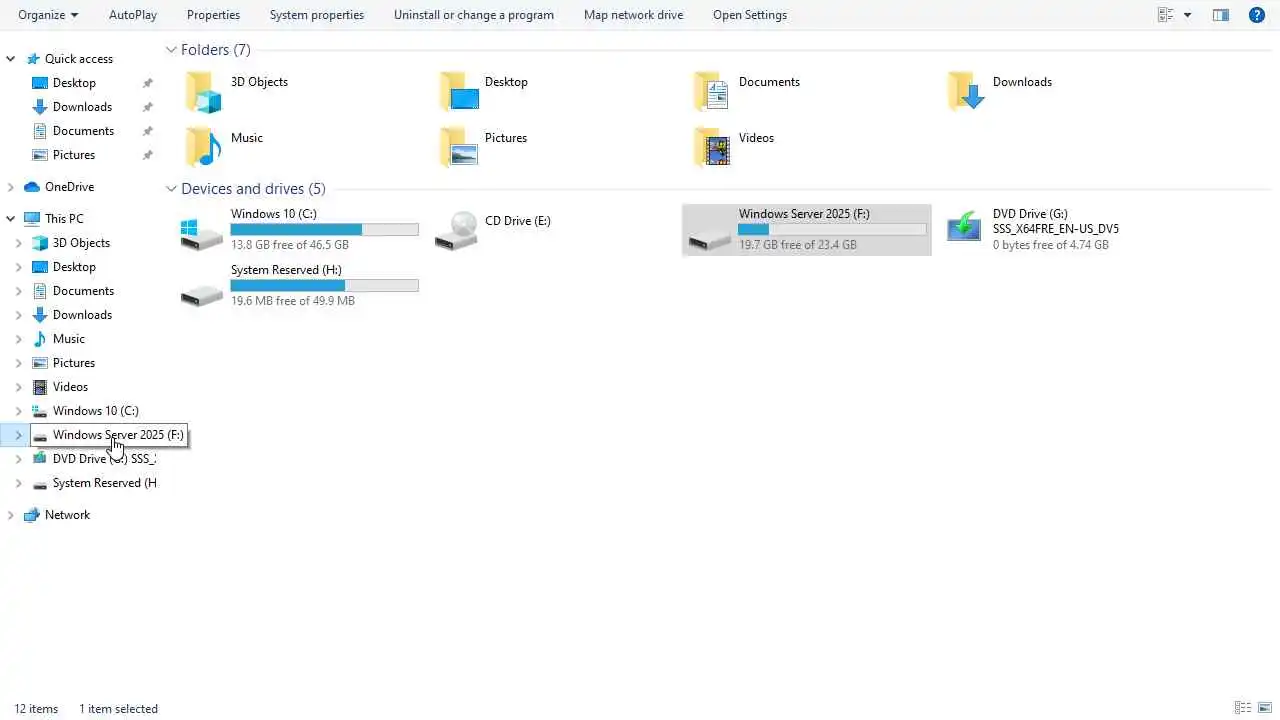The width and height of the screenshot is (1280, 720).
Task: Collapse the This PC tree node
Action: (11, 219)
